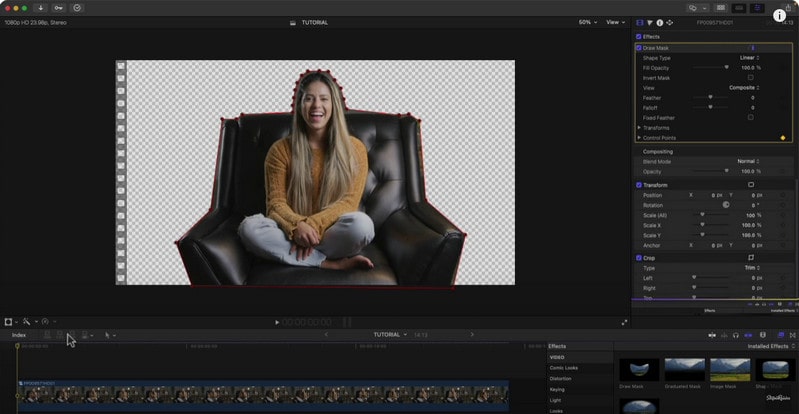Open the enhancement magic wand tool
The image size is (799, 414).
click(26, 322)
